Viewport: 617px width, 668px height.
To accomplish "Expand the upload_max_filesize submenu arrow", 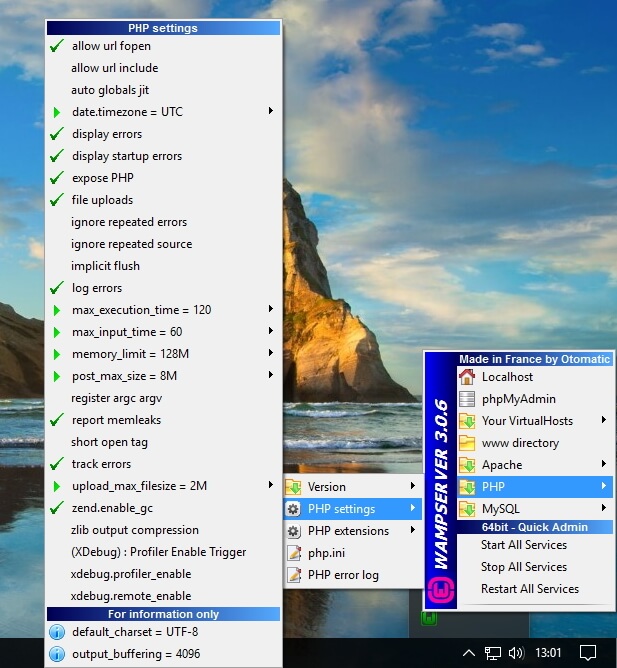I will click(271, 485).
